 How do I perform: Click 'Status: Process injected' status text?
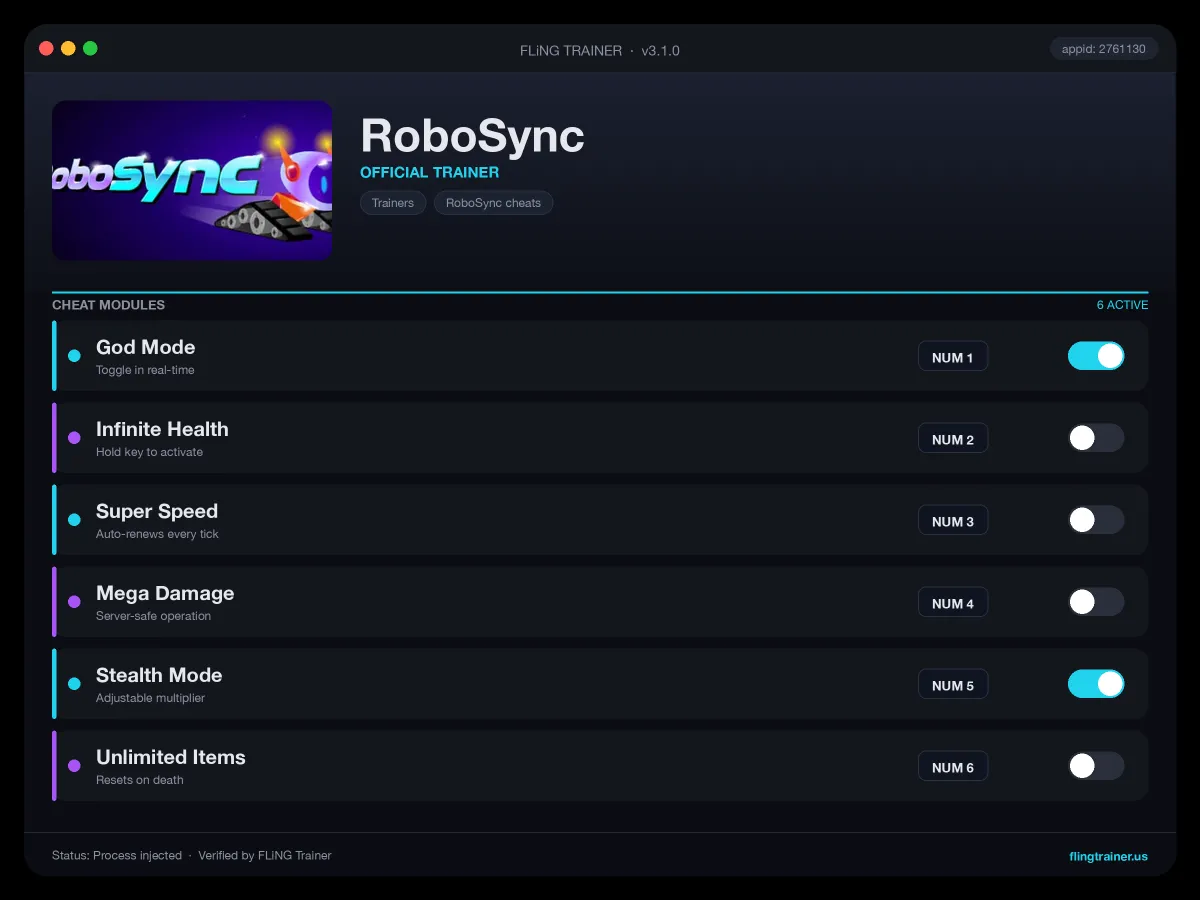point(117,856)
